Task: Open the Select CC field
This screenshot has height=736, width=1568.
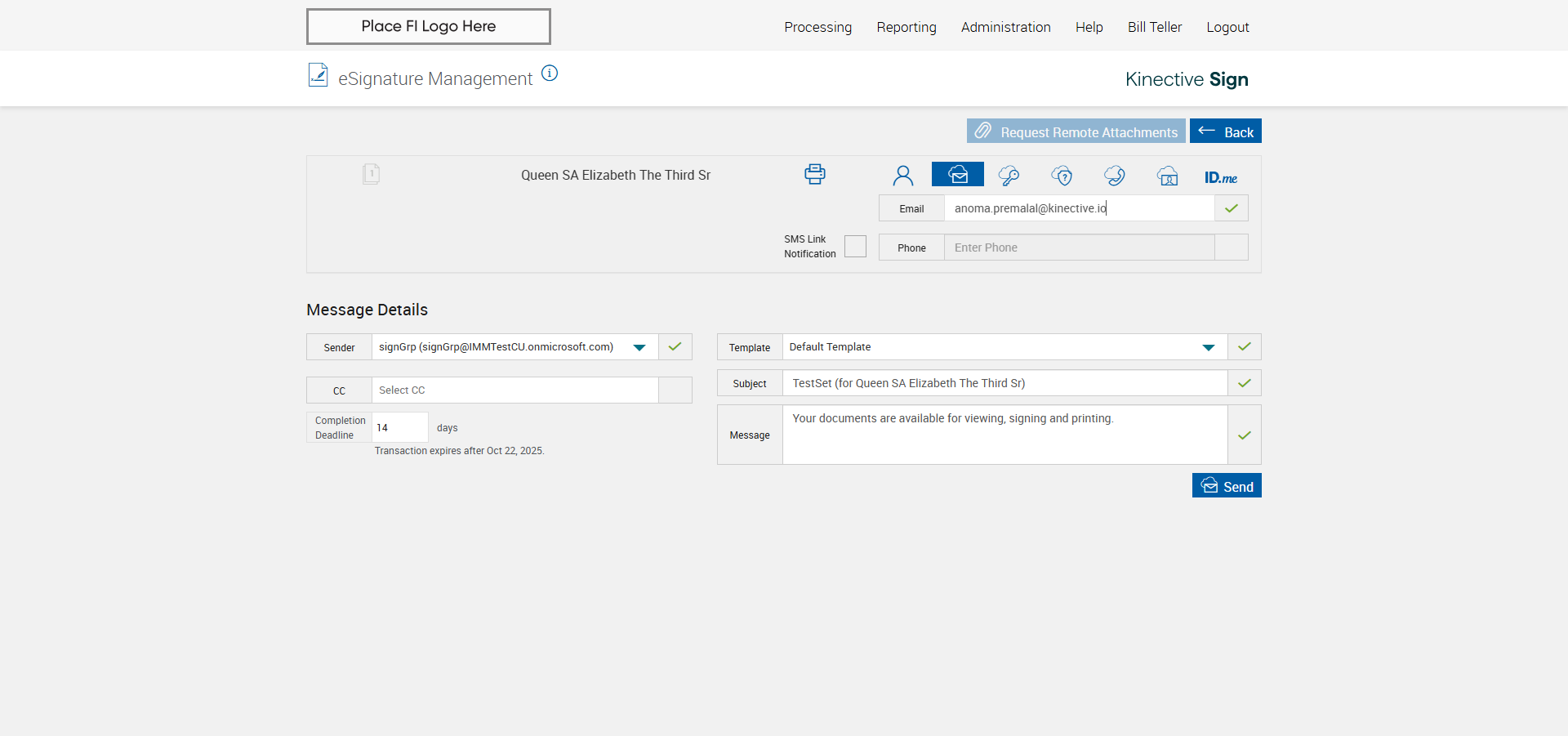Action: click(x=514, y=390)
